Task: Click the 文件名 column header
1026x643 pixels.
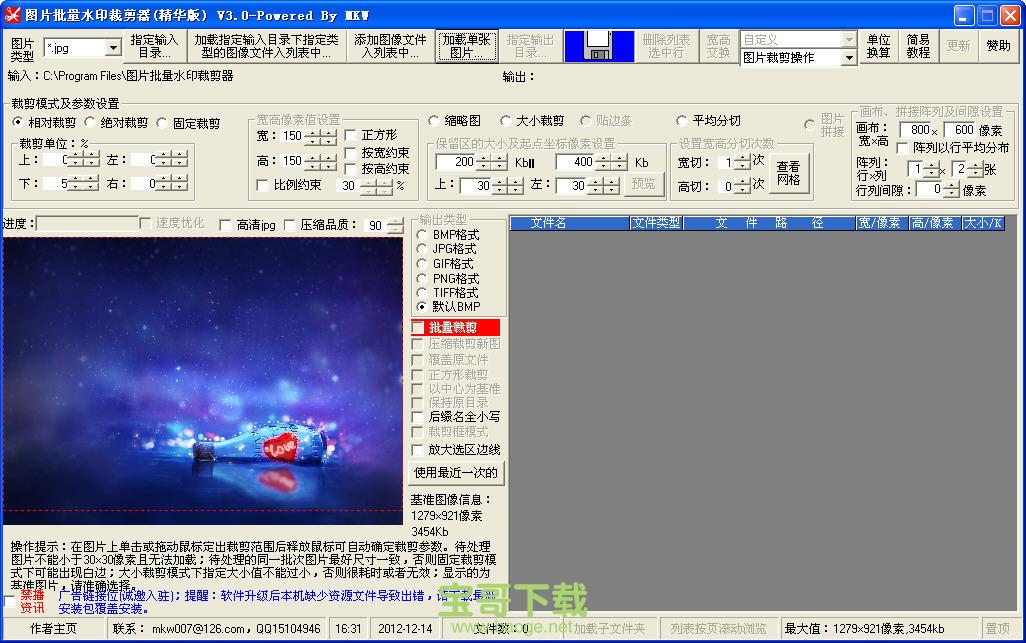Action: 548,223
